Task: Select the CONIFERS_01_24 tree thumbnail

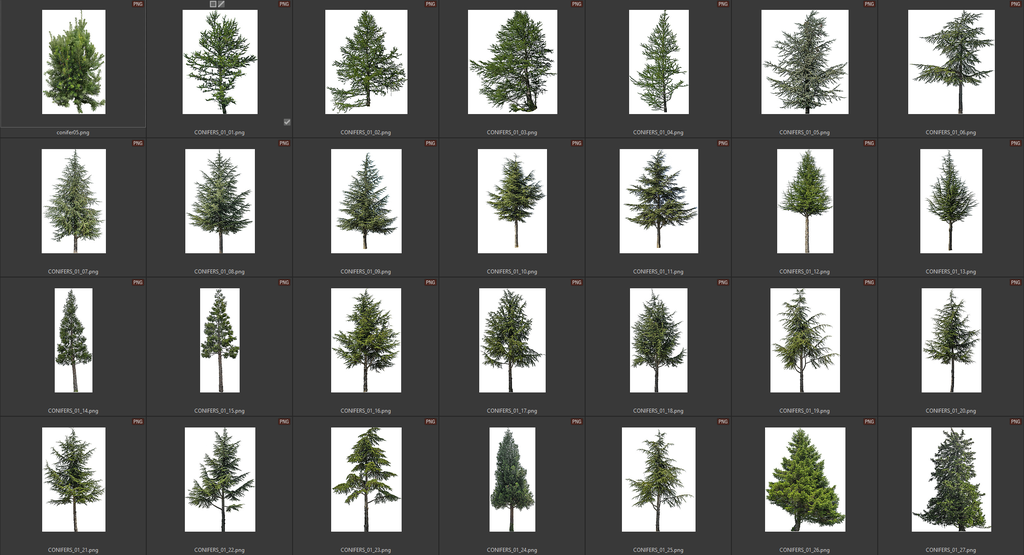Action: (x=512, y=479)
